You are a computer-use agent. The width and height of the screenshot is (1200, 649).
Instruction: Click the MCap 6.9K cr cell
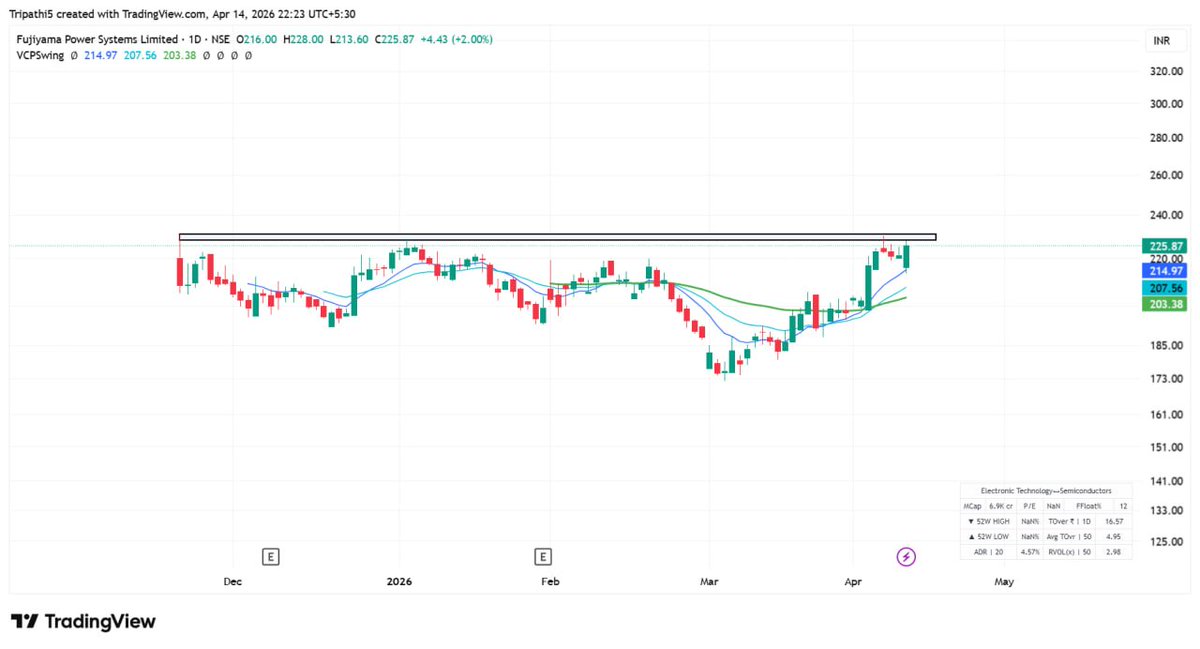(988, 506)
